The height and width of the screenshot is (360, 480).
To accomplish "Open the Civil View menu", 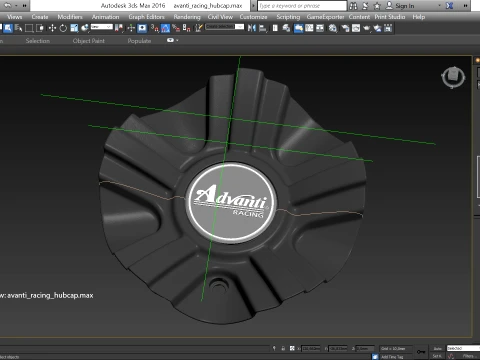I will tap(220, 17).
